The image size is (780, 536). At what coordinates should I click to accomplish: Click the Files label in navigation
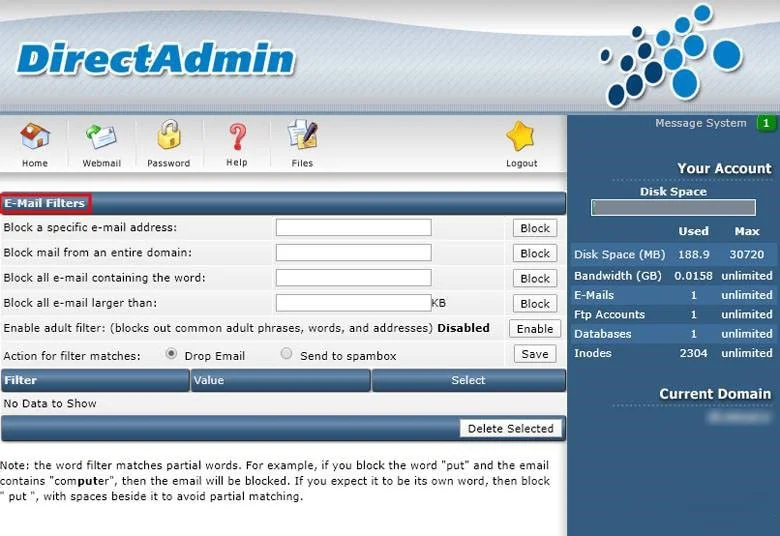[302, 163]
